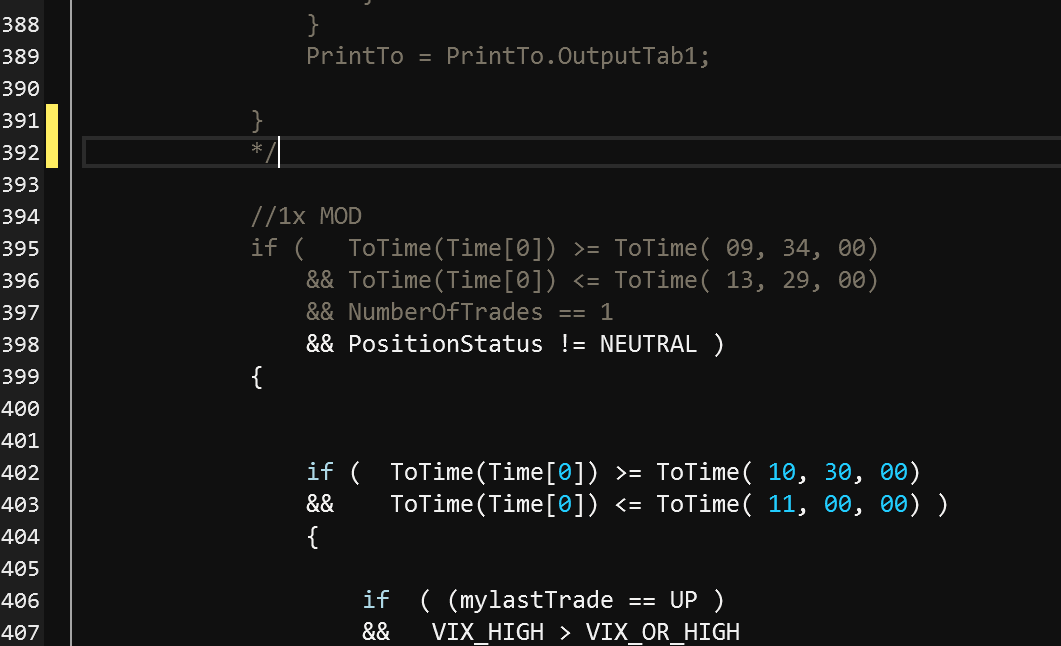
Task: Click the "PrintTo.OutputTab1" text on line 389
Action: (x=577, y=56)
